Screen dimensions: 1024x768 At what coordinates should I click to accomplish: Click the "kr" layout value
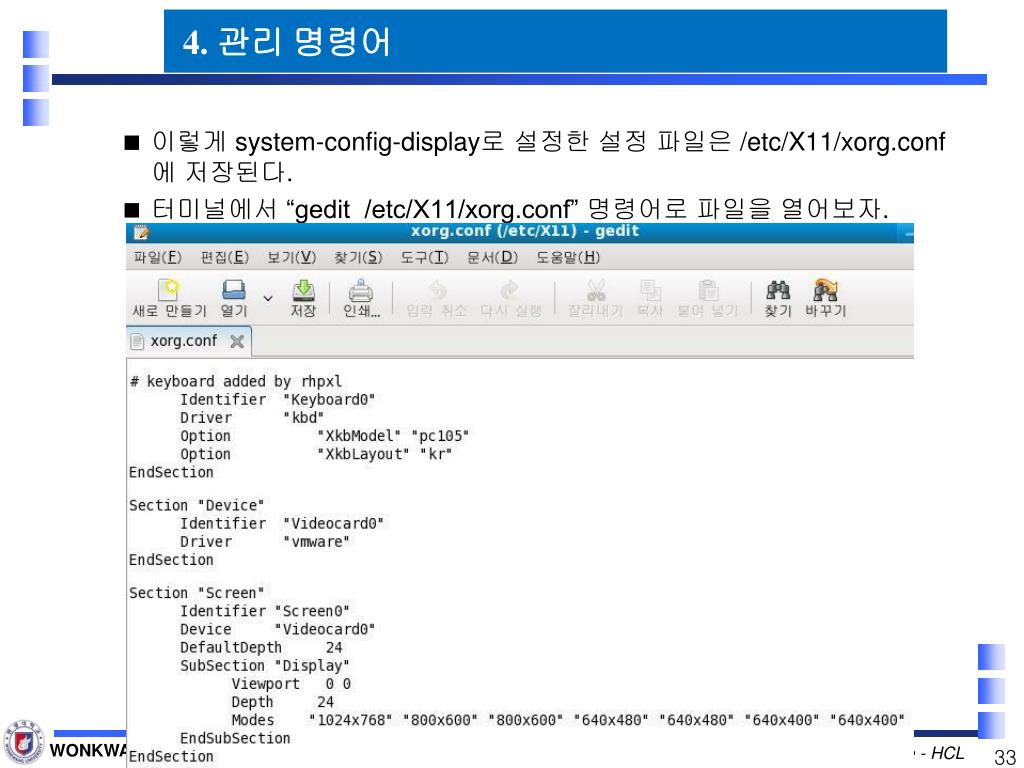436,455
